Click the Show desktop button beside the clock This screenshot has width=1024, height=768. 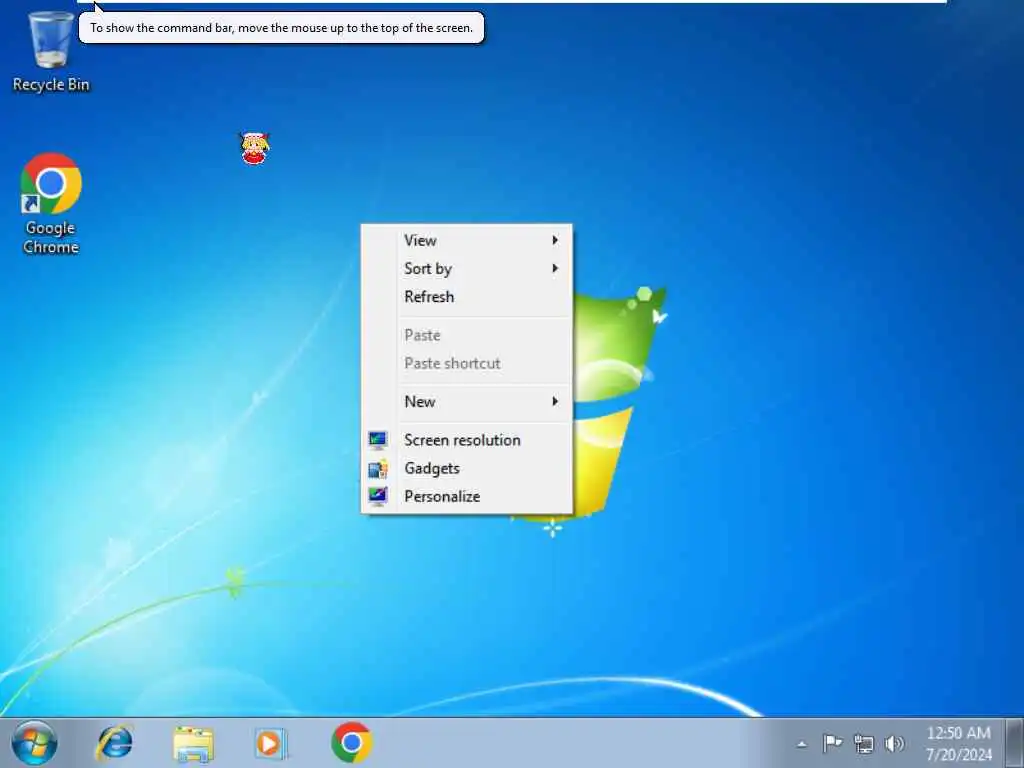[1014, 743]
